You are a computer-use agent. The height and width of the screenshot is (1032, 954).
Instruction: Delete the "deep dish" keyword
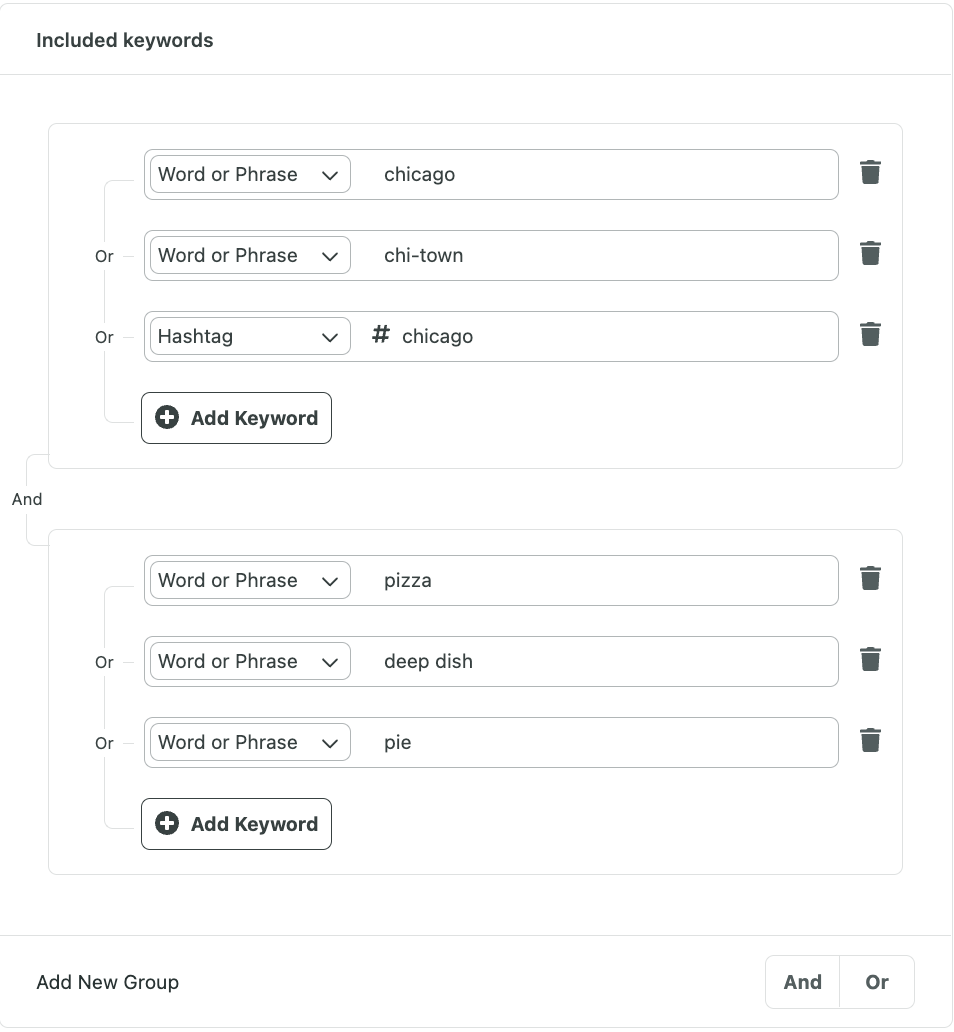870,659
